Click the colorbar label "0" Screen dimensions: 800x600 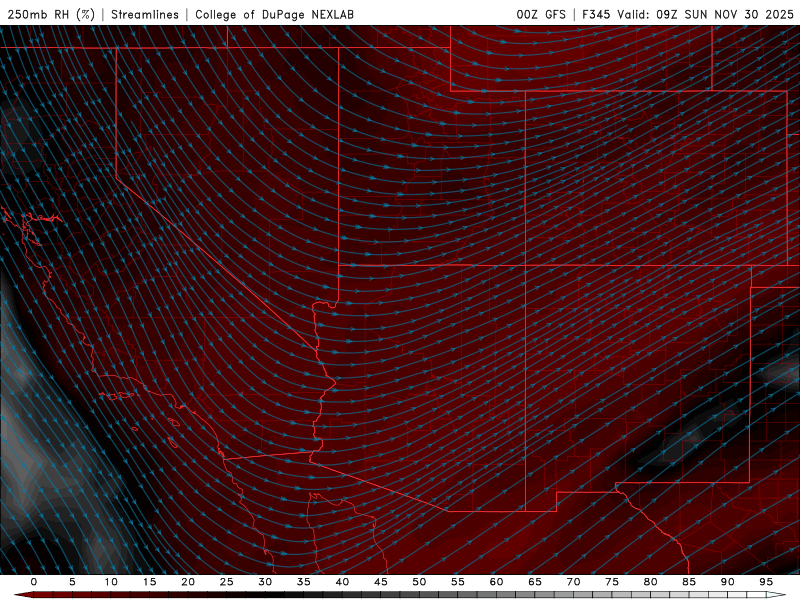(34, 582)
